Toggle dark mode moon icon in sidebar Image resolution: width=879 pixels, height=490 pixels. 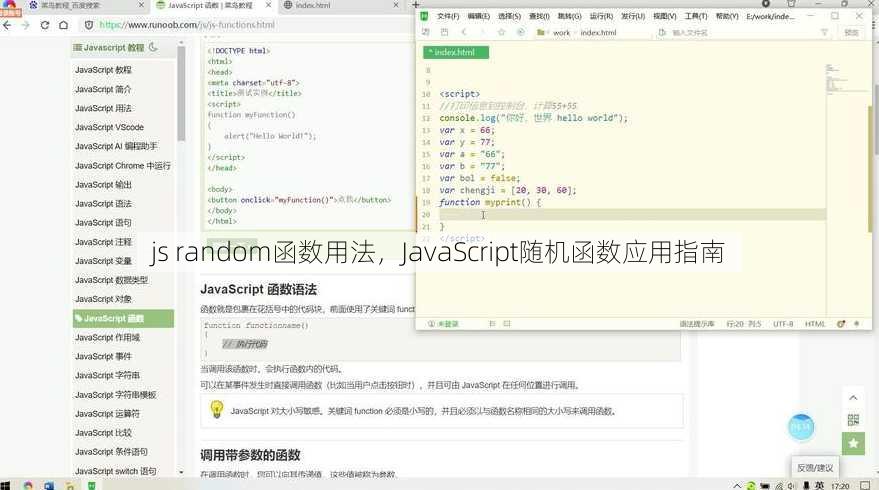point(153,48)
